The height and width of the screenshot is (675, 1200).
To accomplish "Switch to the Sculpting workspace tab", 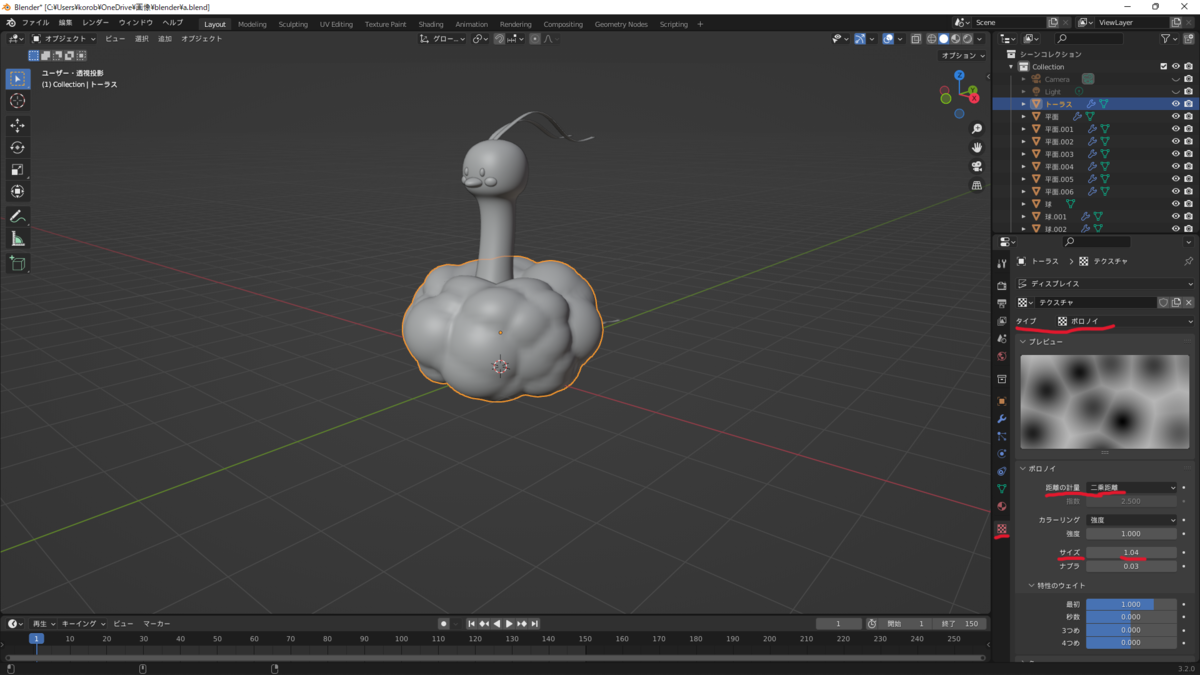I will (293, 24).
